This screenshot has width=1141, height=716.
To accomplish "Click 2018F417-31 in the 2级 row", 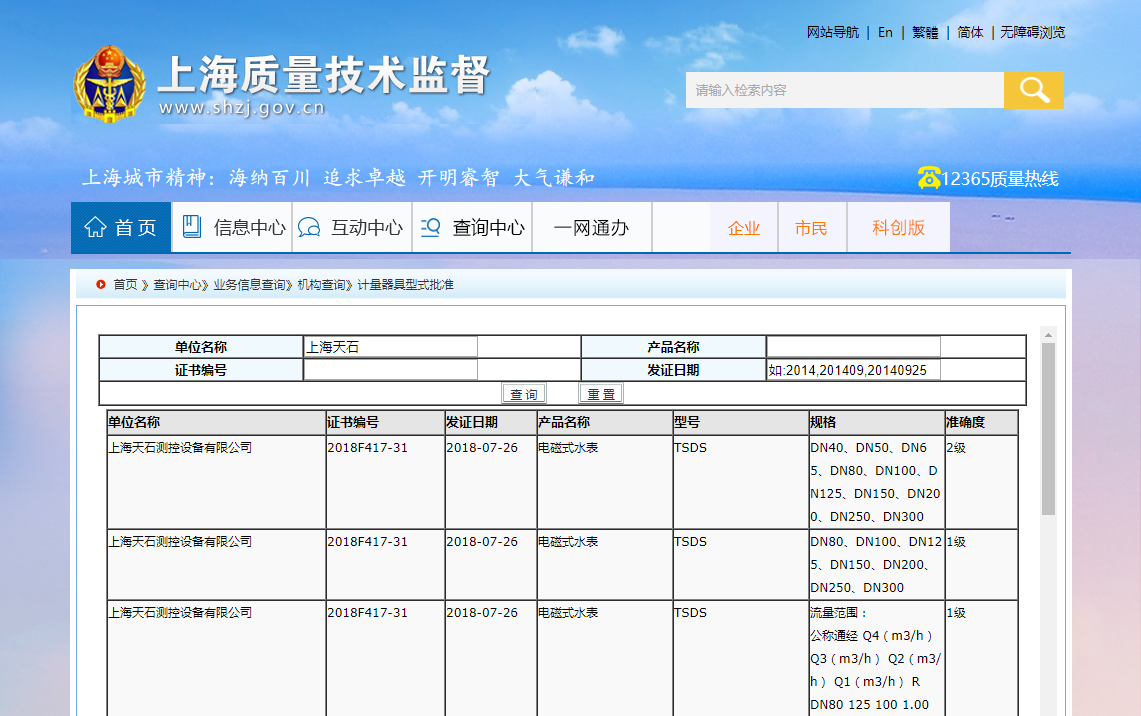I will click(367, 448).
